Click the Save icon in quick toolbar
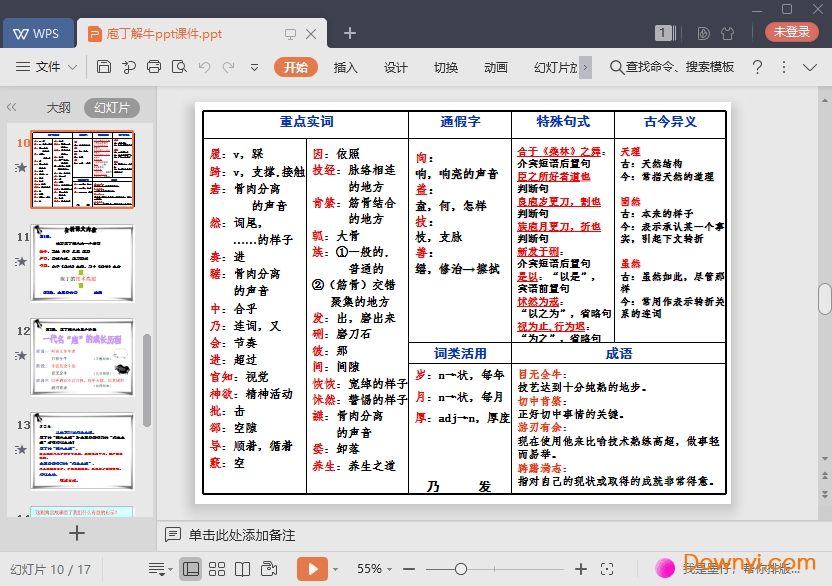Viewport: 832px width, 586px height. tap(104, 67)
